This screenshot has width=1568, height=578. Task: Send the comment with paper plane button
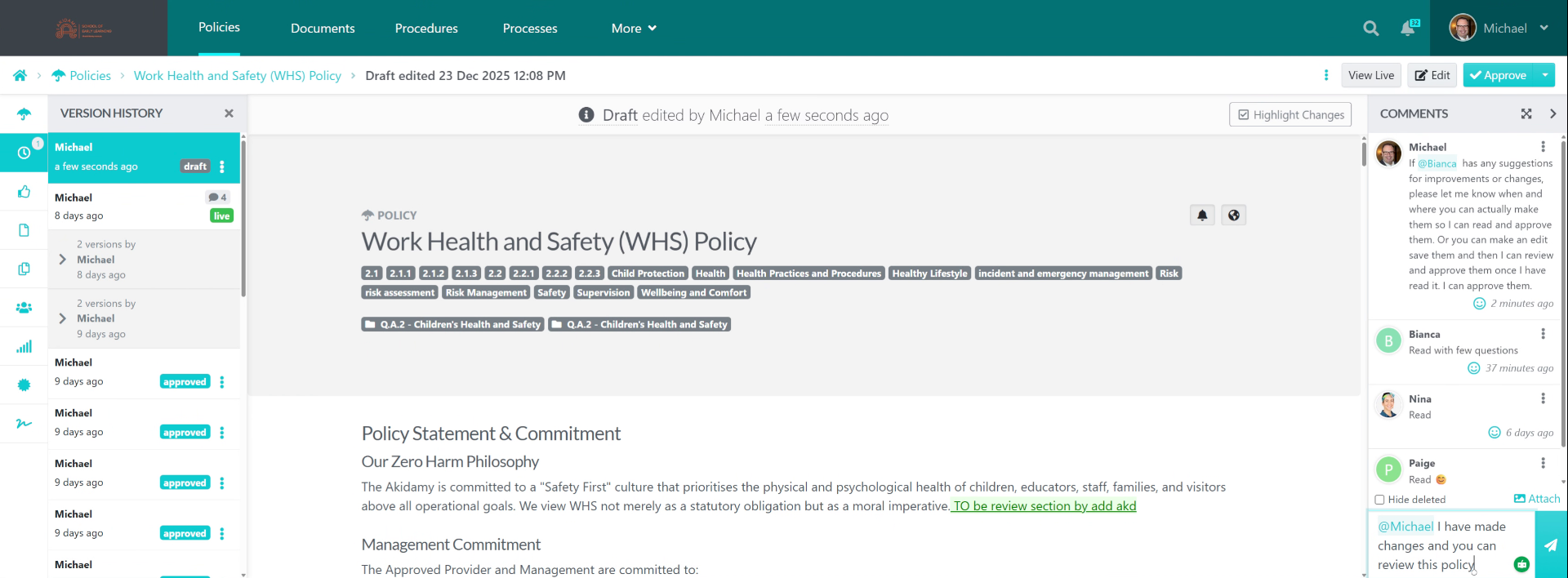tap(1550, 545)
